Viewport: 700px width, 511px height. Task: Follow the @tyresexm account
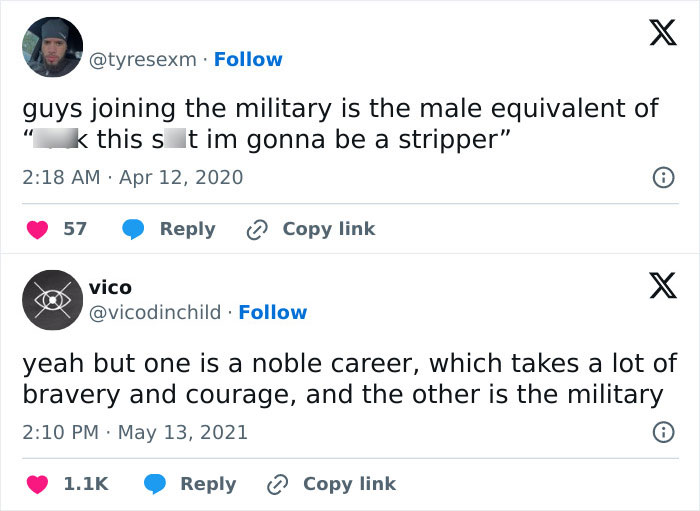(248, 59)
